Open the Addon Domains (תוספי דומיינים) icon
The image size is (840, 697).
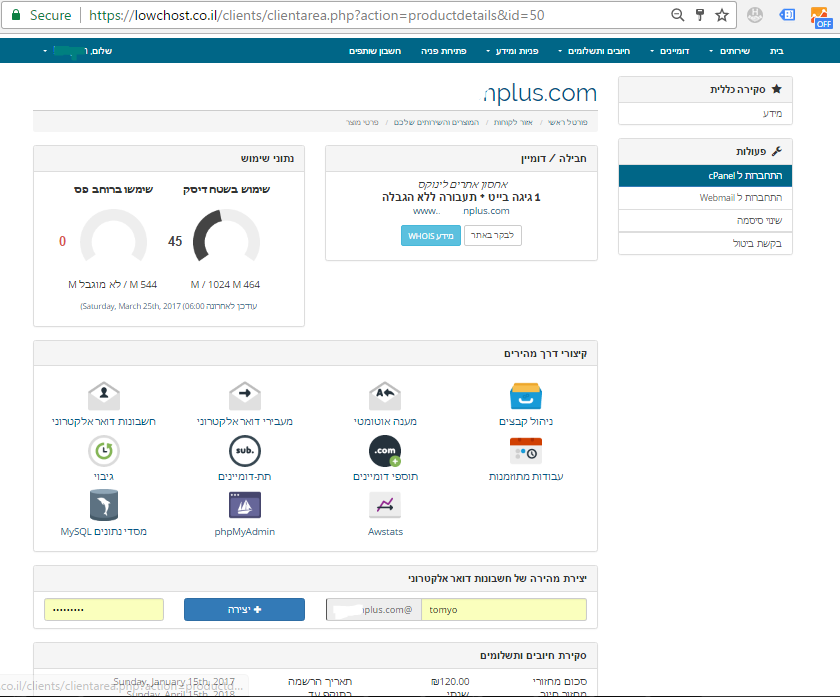(x=385, y=451)
